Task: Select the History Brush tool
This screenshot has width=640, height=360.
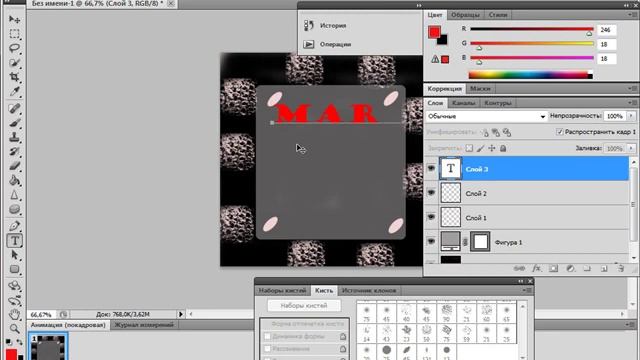Action: click(14, 151)
